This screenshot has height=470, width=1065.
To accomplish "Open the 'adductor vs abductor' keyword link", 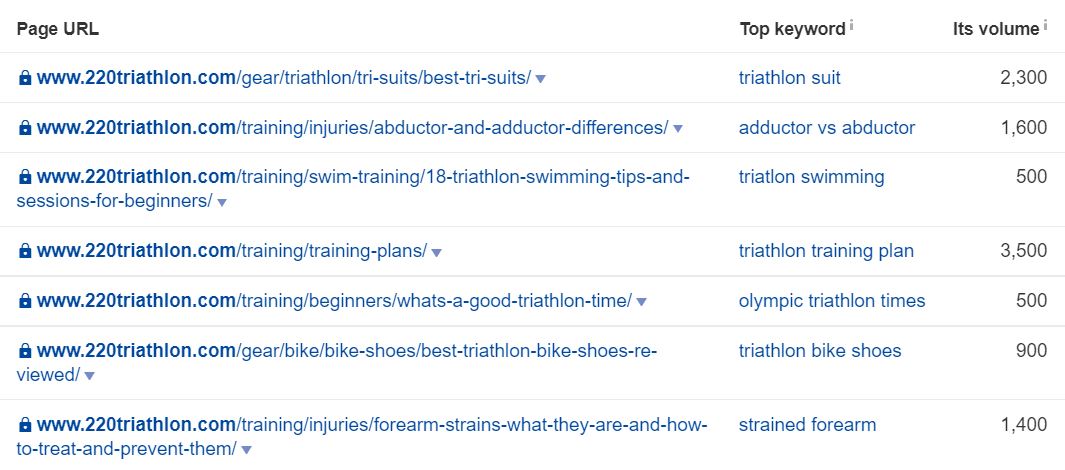I will 827,128.
